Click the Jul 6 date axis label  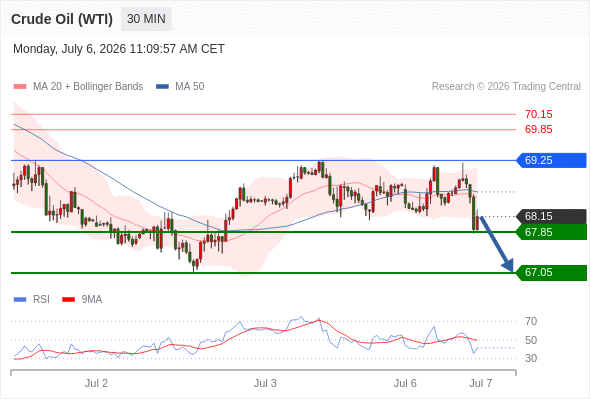pyautogui.click(x=405, y=383)
